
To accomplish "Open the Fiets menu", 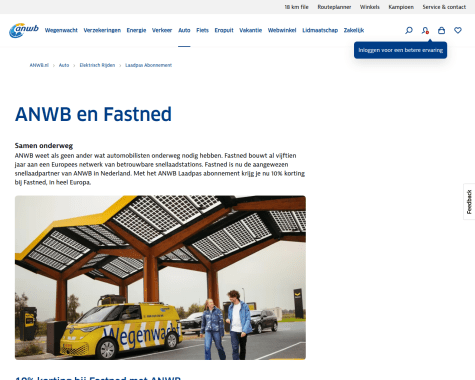I will click(202, 30).
